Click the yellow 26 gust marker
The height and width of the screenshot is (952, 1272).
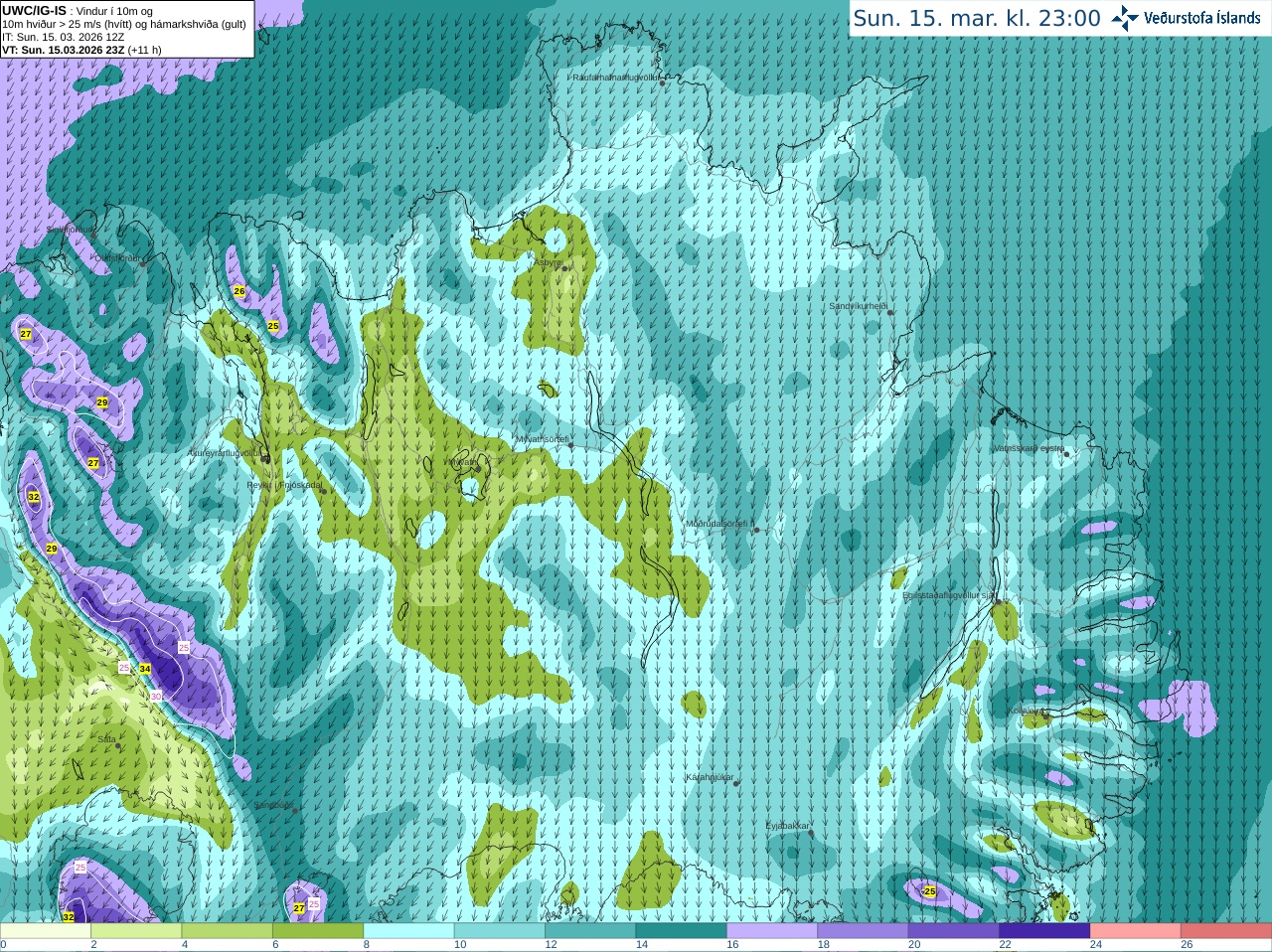point(239,291)
